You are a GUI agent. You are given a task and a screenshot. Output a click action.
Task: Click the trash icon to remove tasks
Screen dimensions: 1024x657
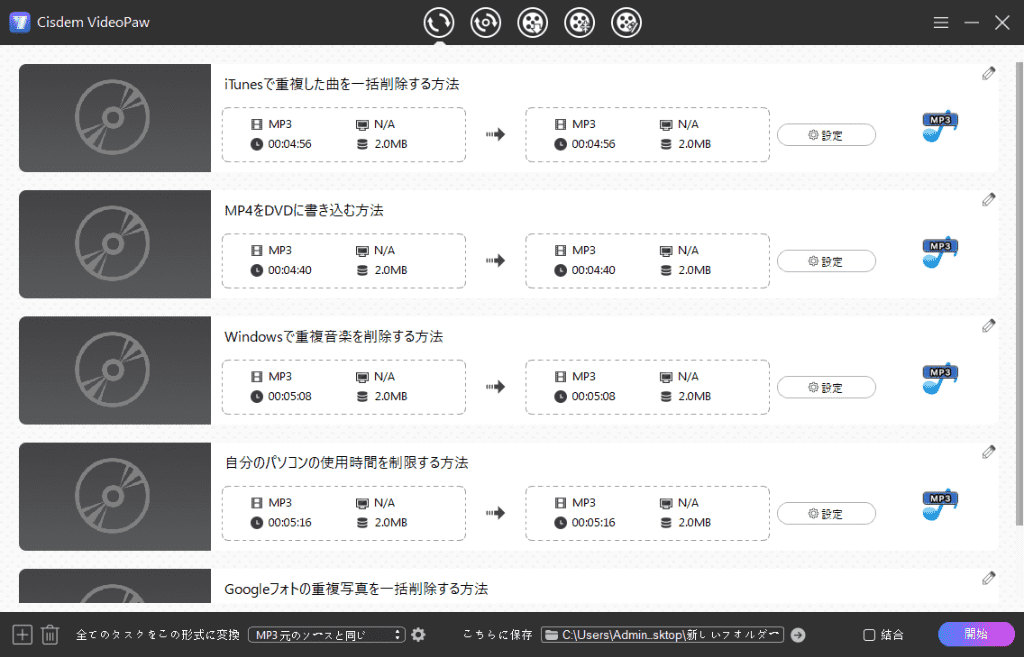[50, 634]
